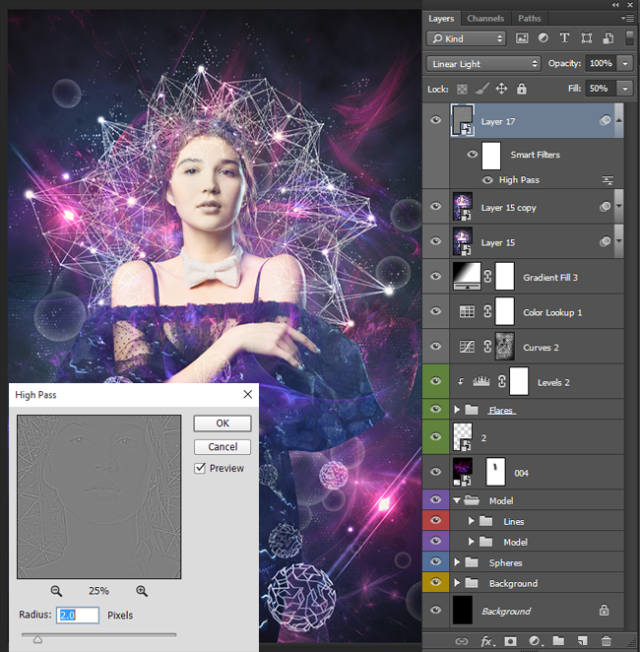This screenshot has height=652, width=640.
Task: Click the delete layer trash icon
Action: click(606, 640)
